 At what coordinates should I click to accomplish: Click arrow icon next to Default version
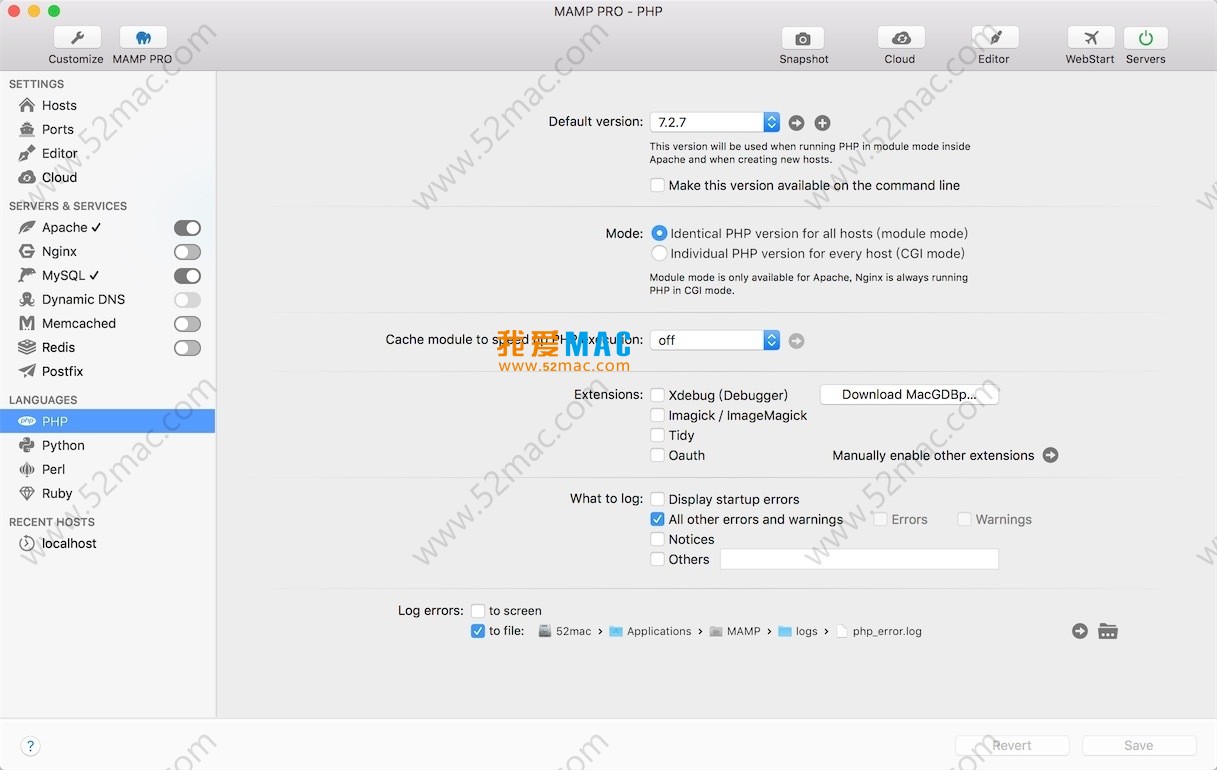pos(796,123)
